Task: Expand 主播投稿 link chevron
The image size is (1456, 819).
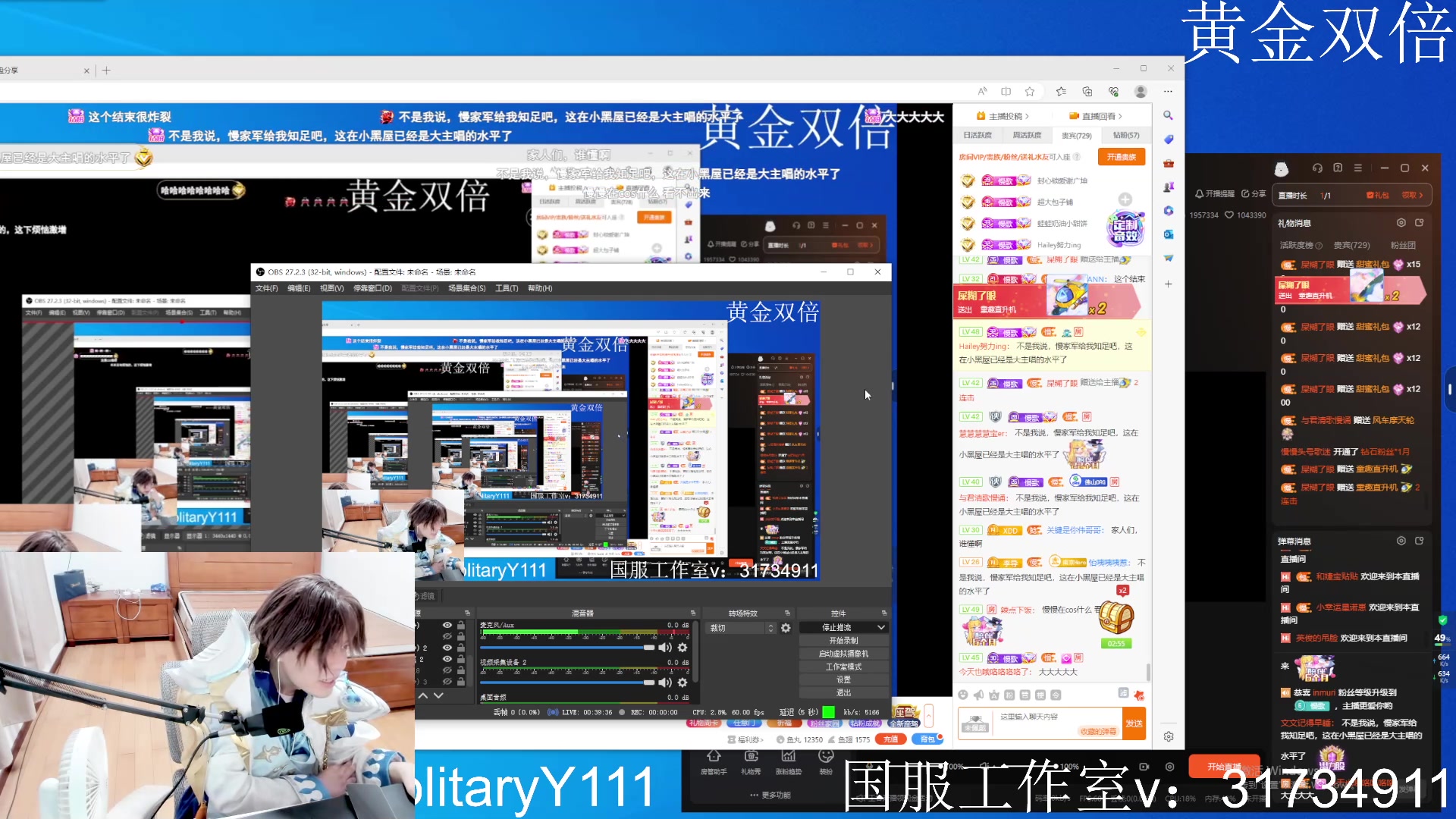Action: (x=1027, y=116)
